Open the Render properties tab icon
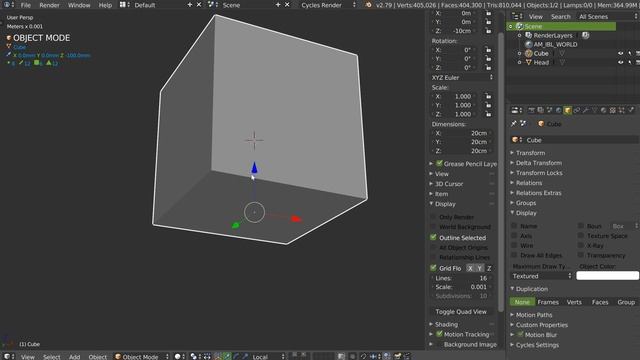Screen dimensions: 640x360 coord(532,110)
